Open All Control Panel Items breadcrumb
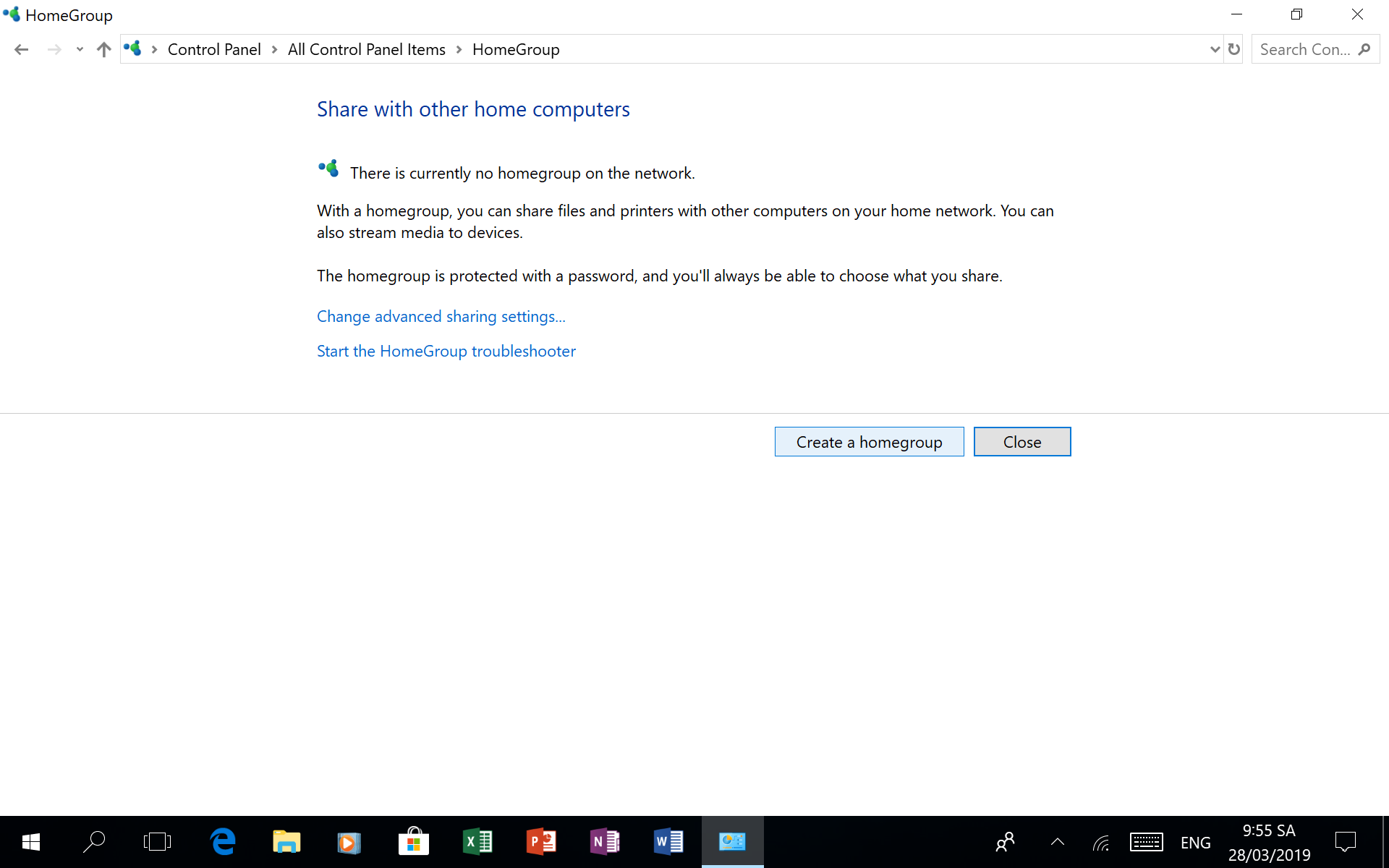The image size is (1389, 868). coord(367,49)
